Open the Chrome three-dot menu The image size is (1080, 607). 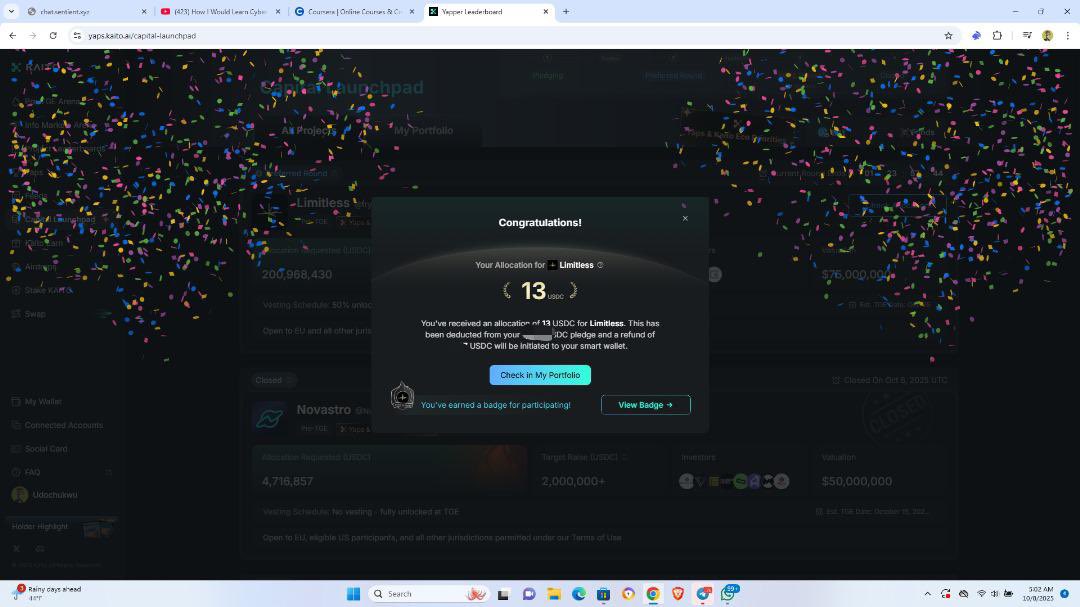[x=1068, y=36]
